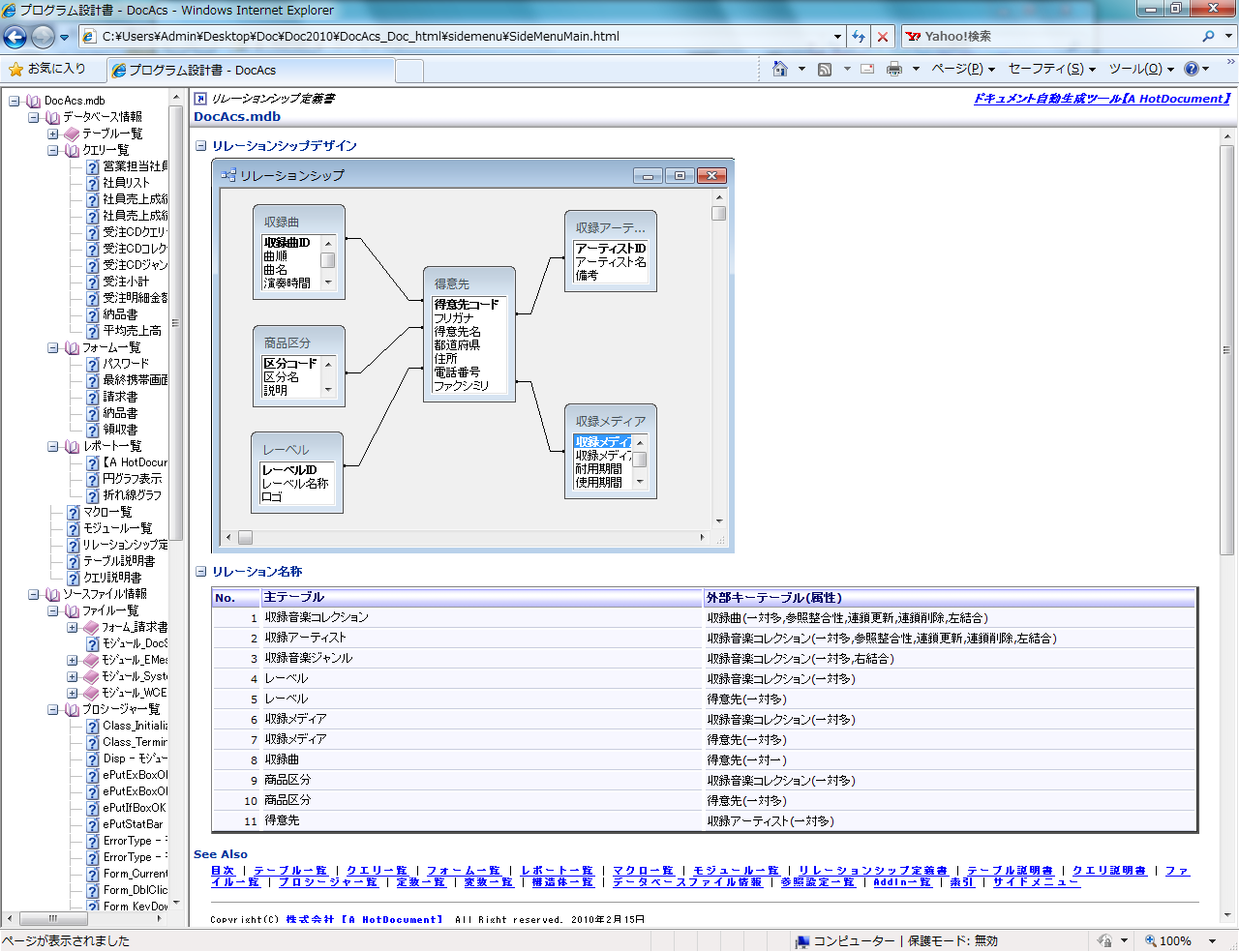
Task: Open the セーフティ(S) menu
Action: click(1052, 69)
